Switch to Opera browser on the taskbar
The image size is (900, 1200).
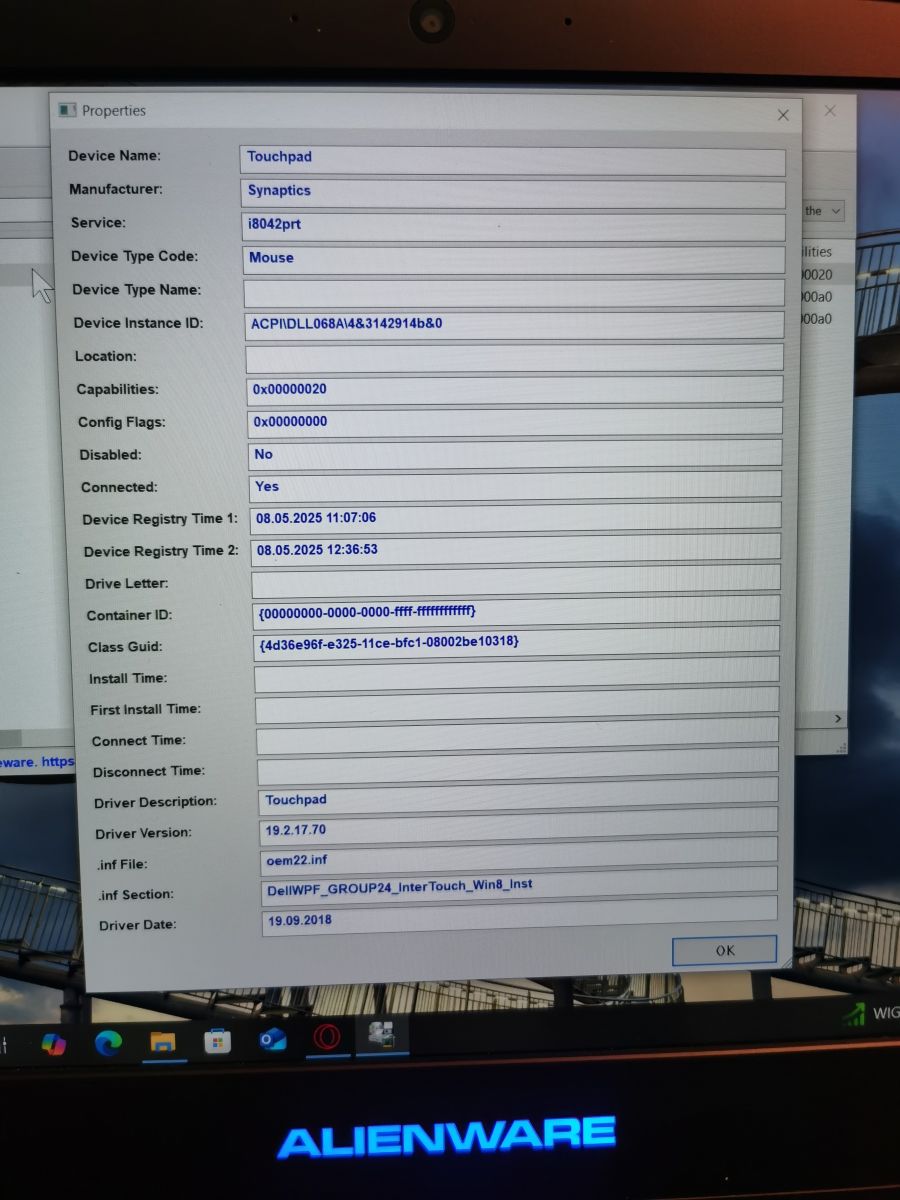327,1037
